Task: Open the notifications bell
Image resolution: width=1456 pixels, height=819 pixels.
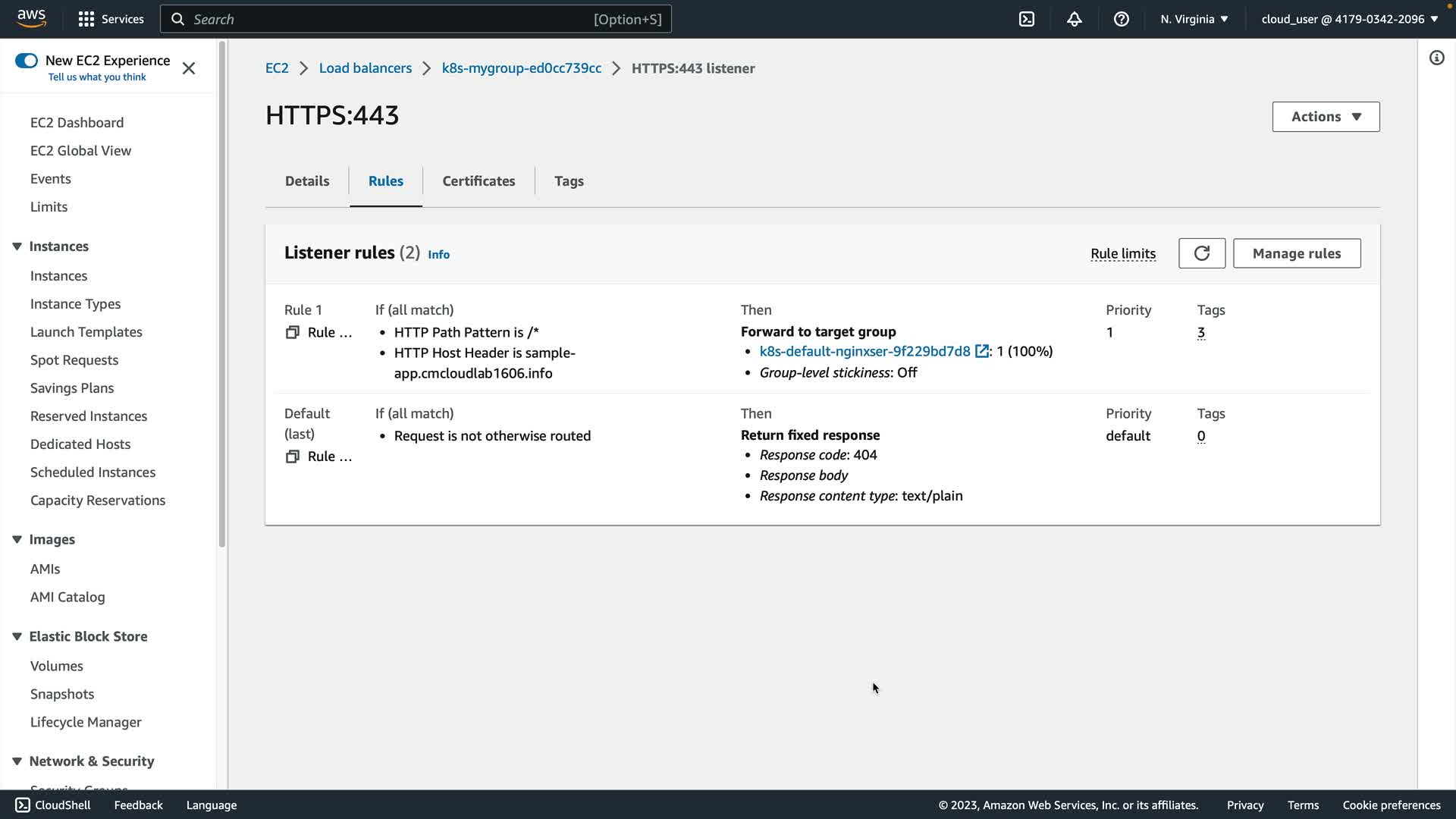Action: (1074, 19)
